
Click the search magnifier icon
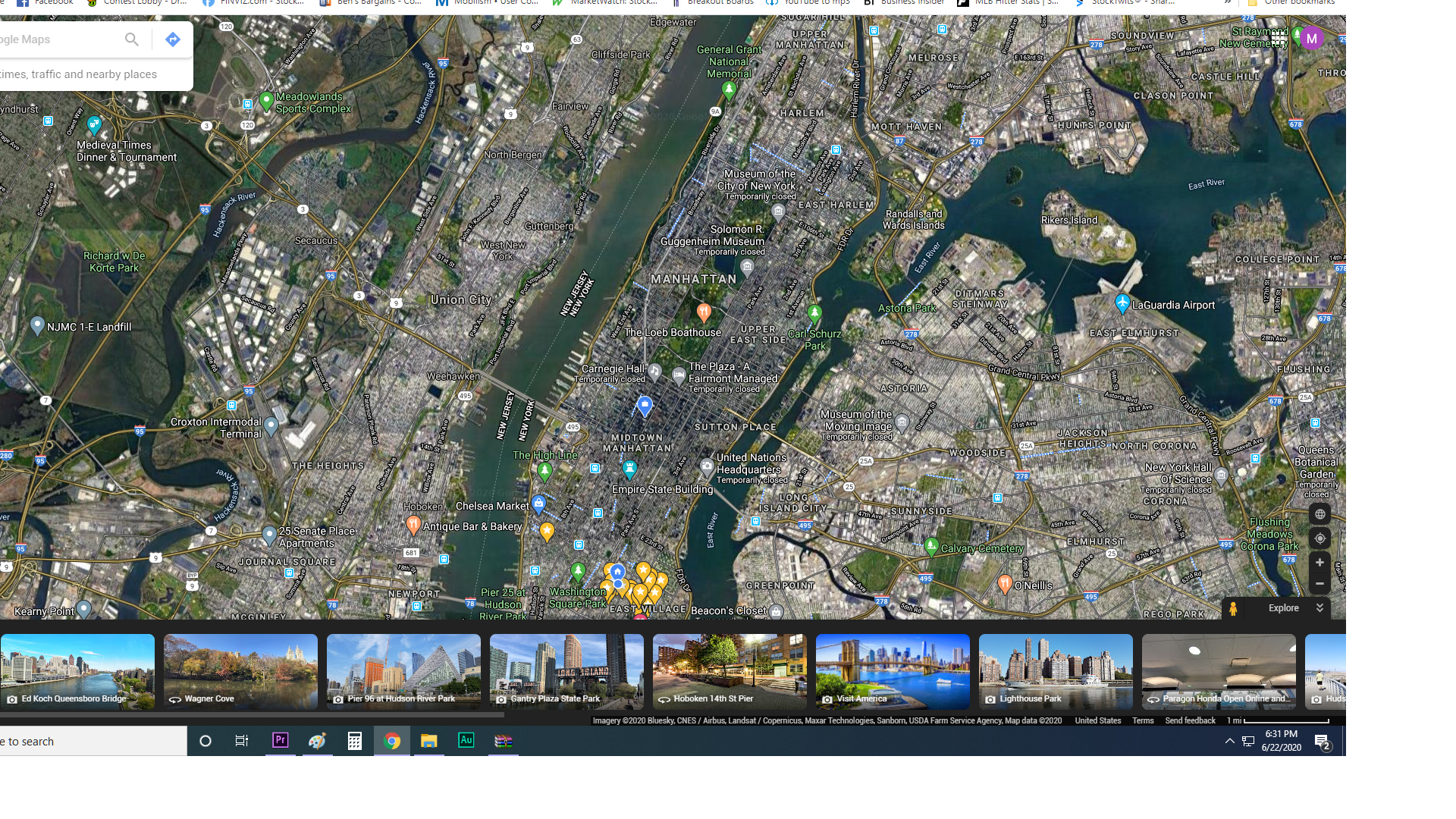(132, 39)
